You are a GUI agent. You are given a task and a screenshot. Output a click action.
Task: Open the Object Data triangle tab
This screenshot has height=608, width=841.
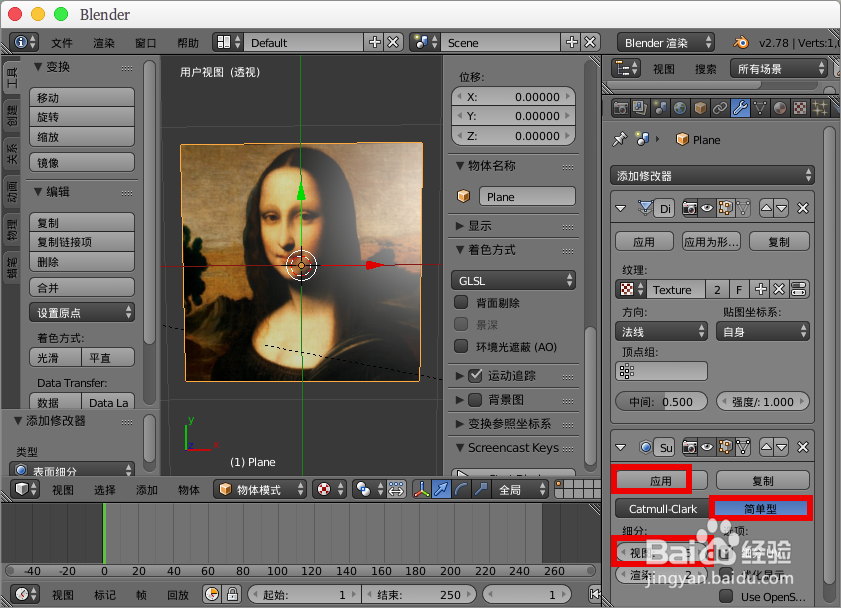759,108
